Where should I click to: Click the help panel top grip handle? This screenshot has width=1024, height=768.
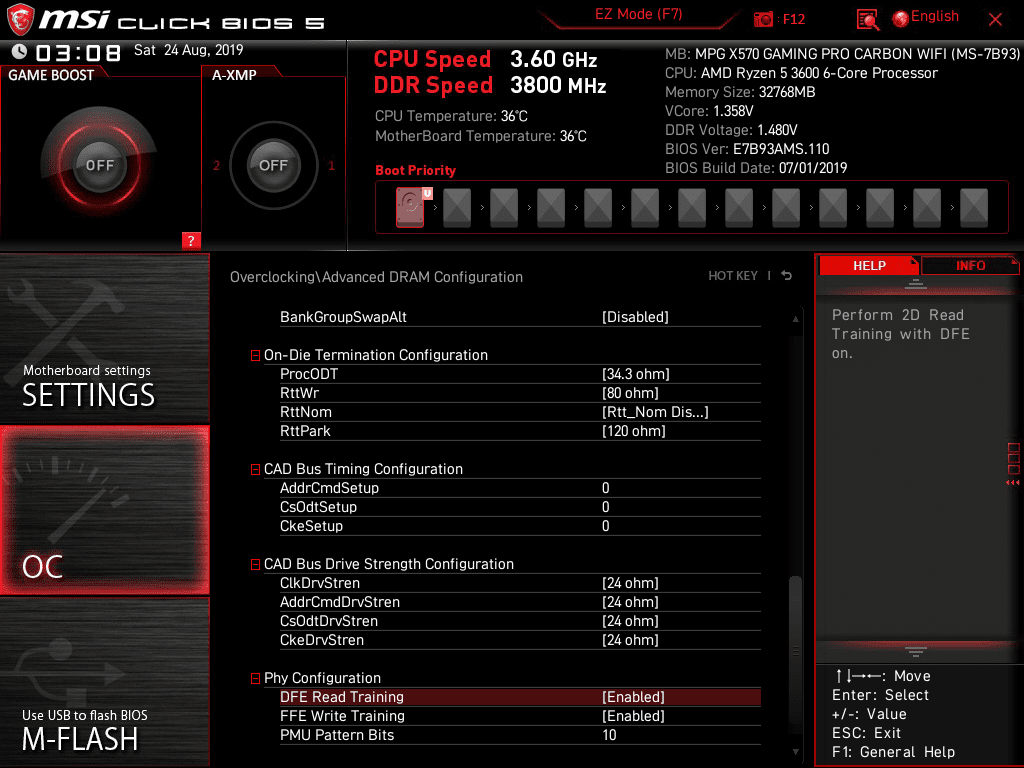coord(916,284)
